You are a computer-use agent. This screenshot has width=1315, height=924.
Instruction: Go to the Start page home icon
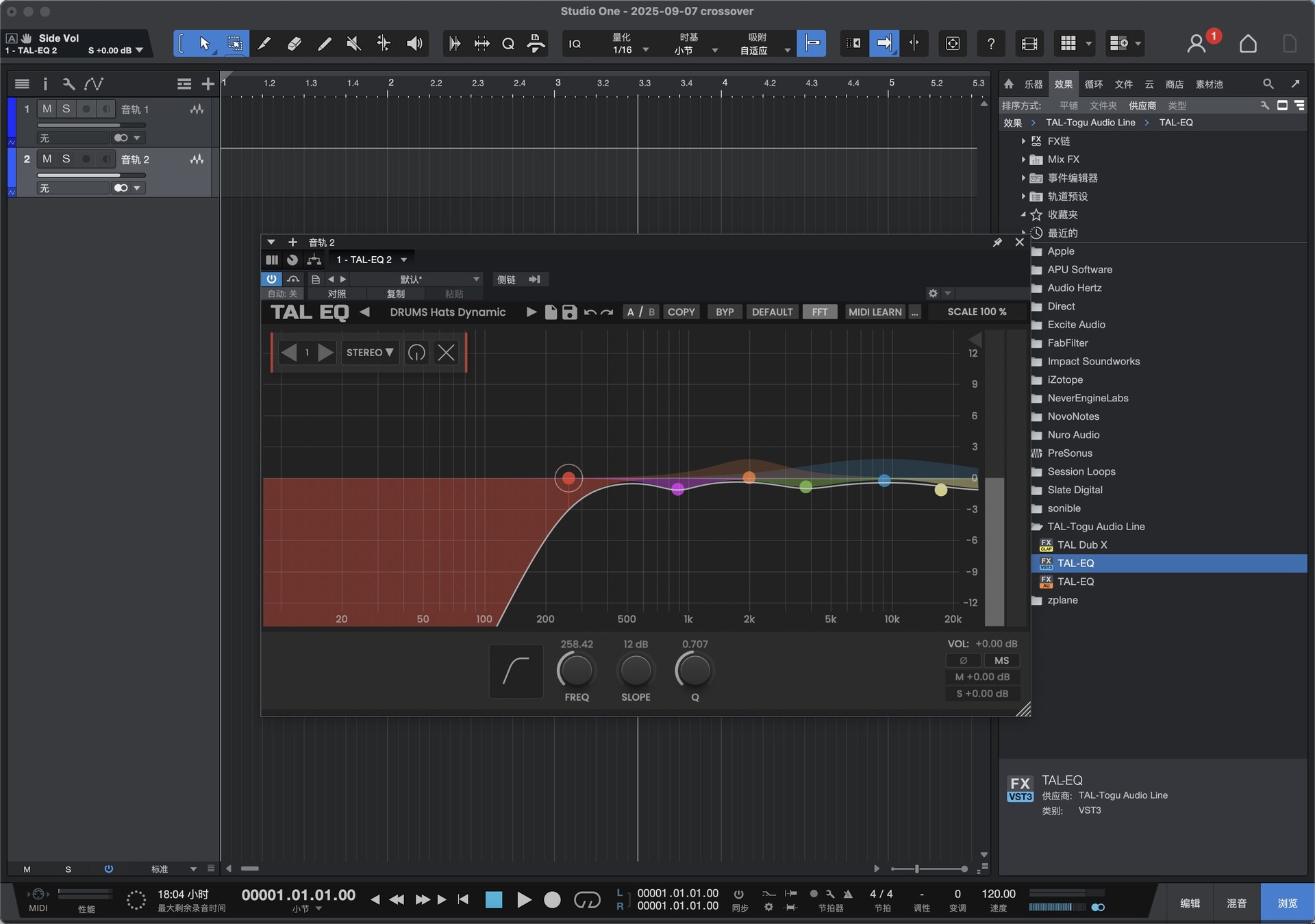click(1248, 44)
